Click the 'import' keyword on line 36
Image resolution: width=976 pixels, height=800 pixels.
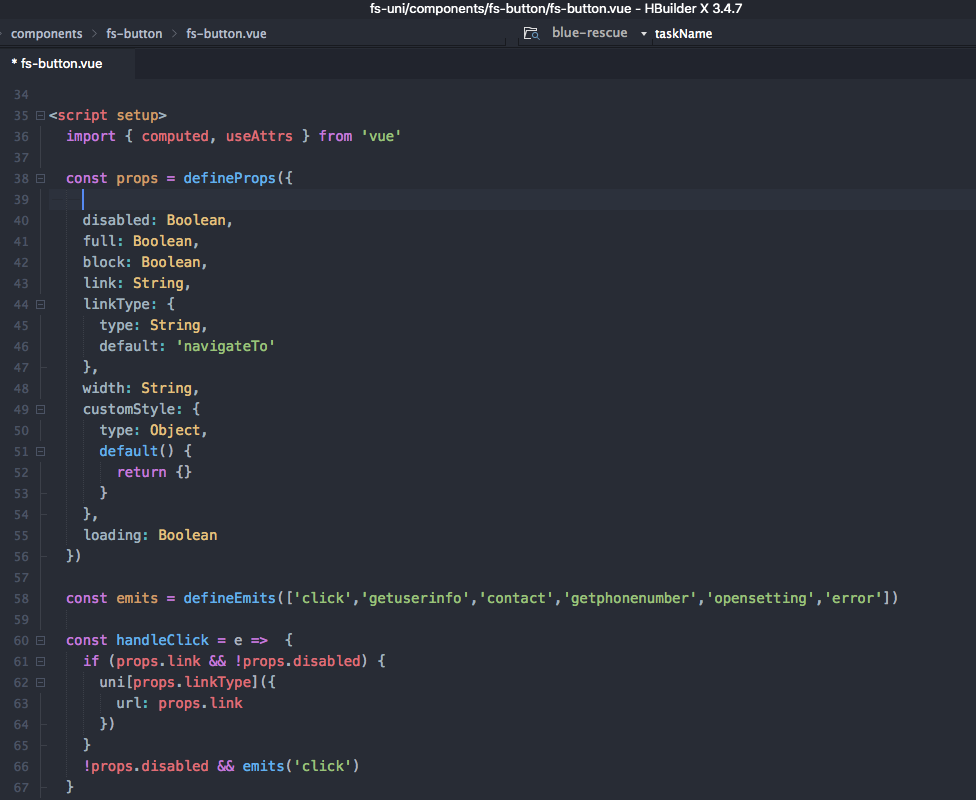pyautogui.click(x=91, y=136)
